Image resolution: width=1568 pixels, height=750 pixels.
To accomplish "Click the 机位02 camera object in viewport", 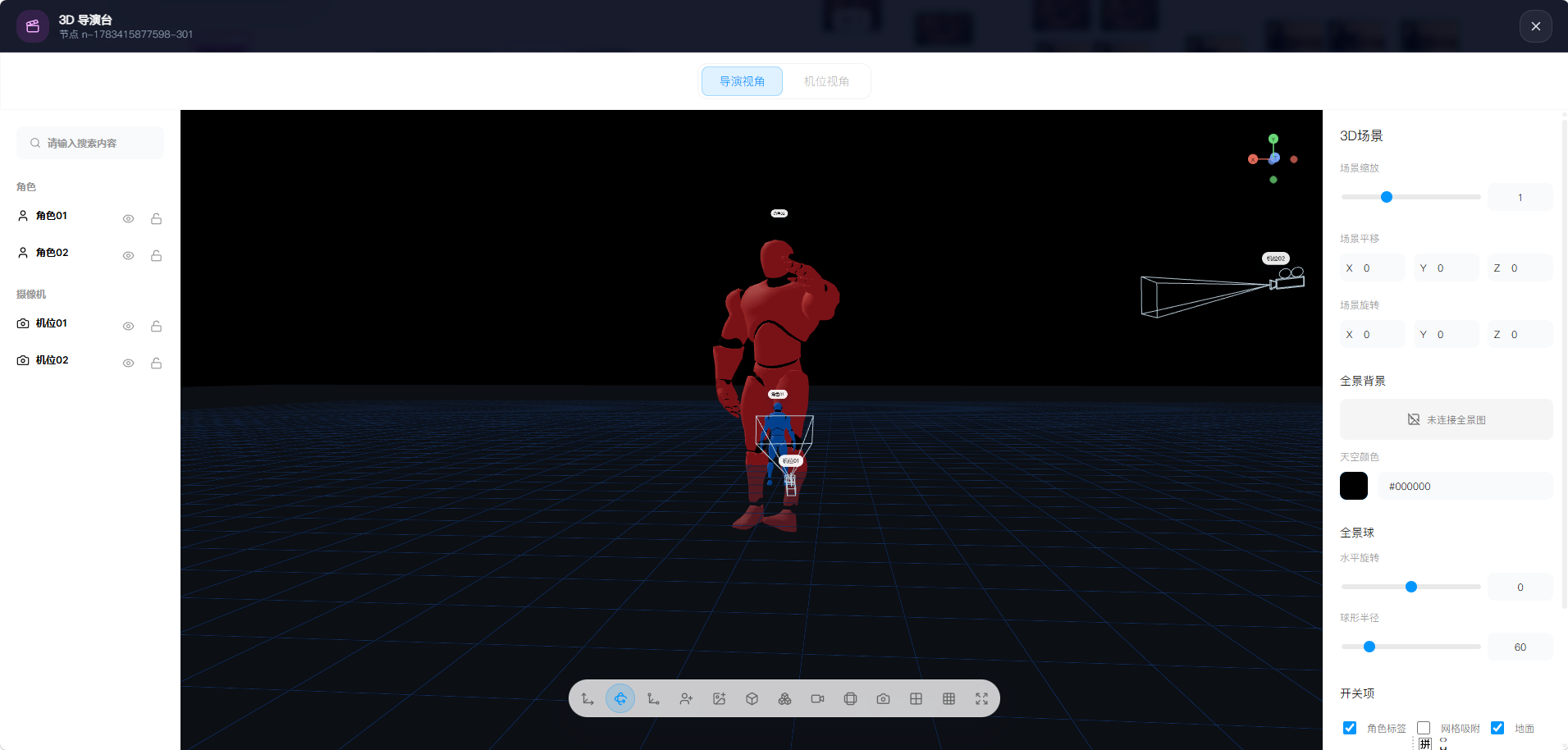I will click(1287, 279).
